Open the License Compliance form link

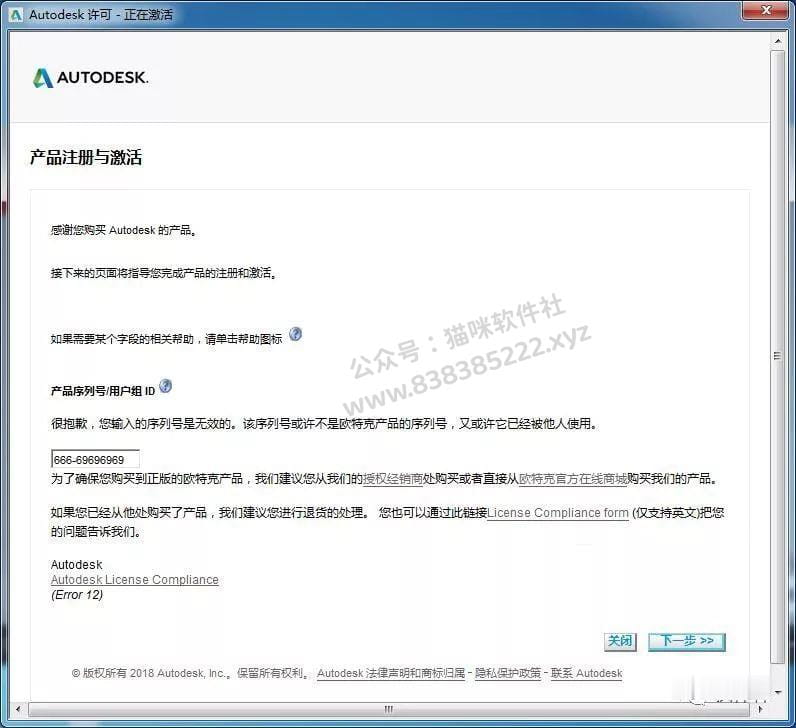pyautogui.click(x=557, y=513)
